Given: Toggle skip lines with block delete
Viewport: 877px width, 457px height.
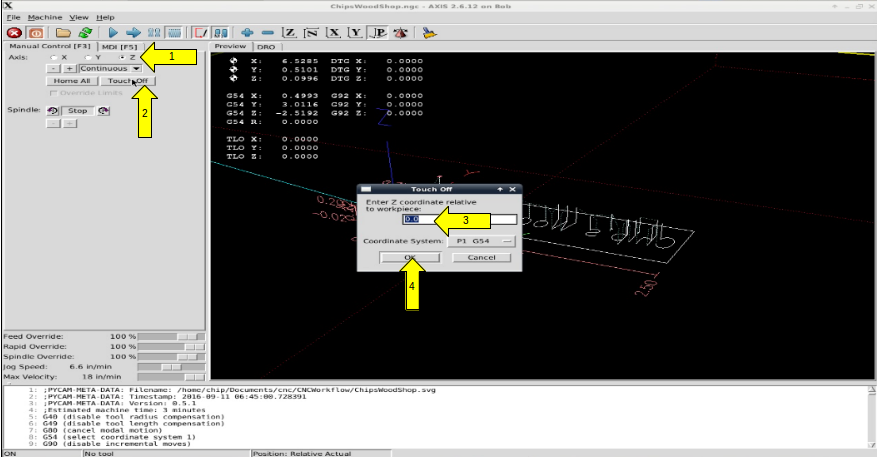Looking at the screenshot, I should (x=201, y=33).
